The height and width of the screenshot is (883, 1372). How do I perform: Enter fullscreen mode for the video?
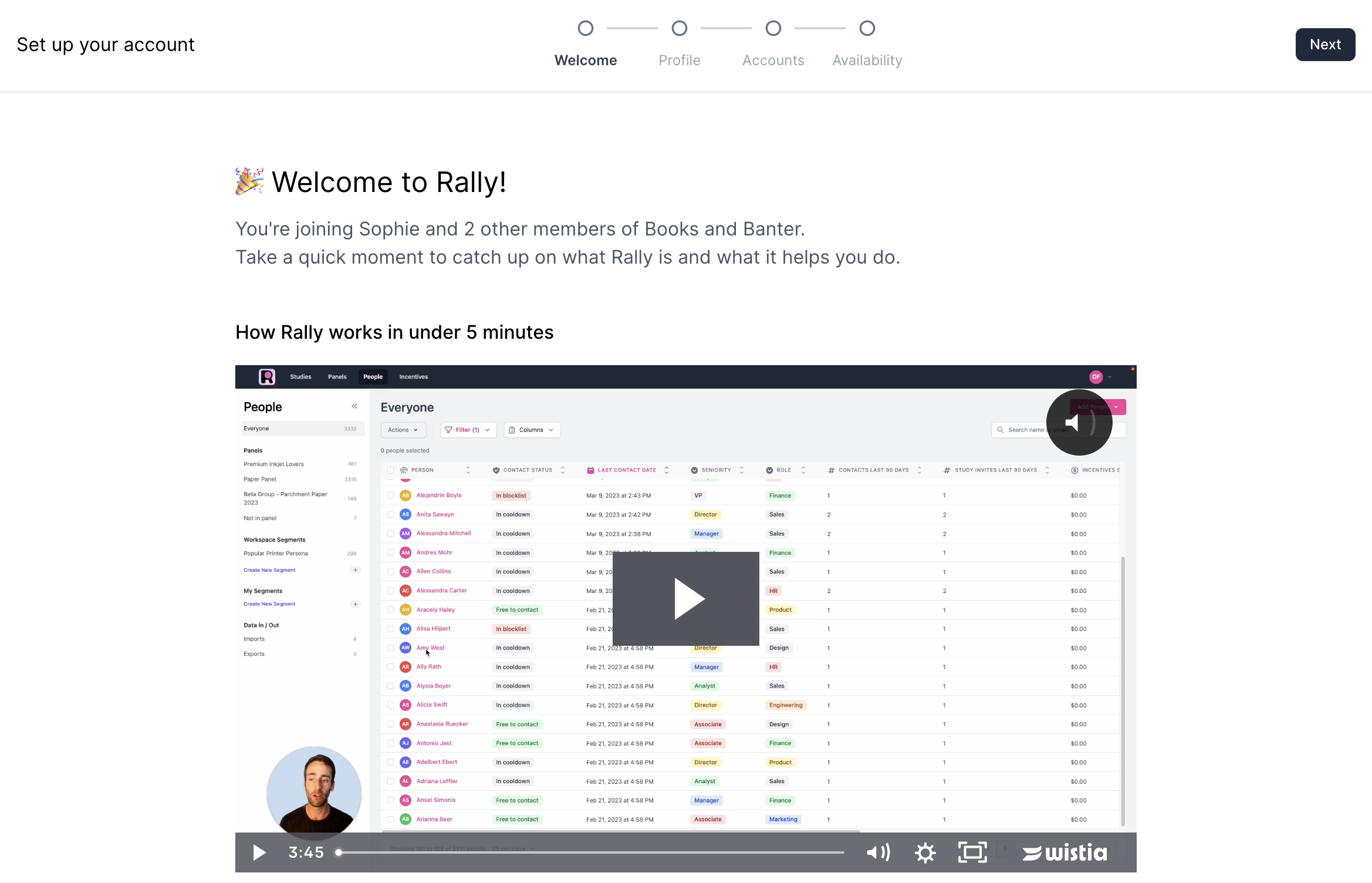[x=972, y=852]
